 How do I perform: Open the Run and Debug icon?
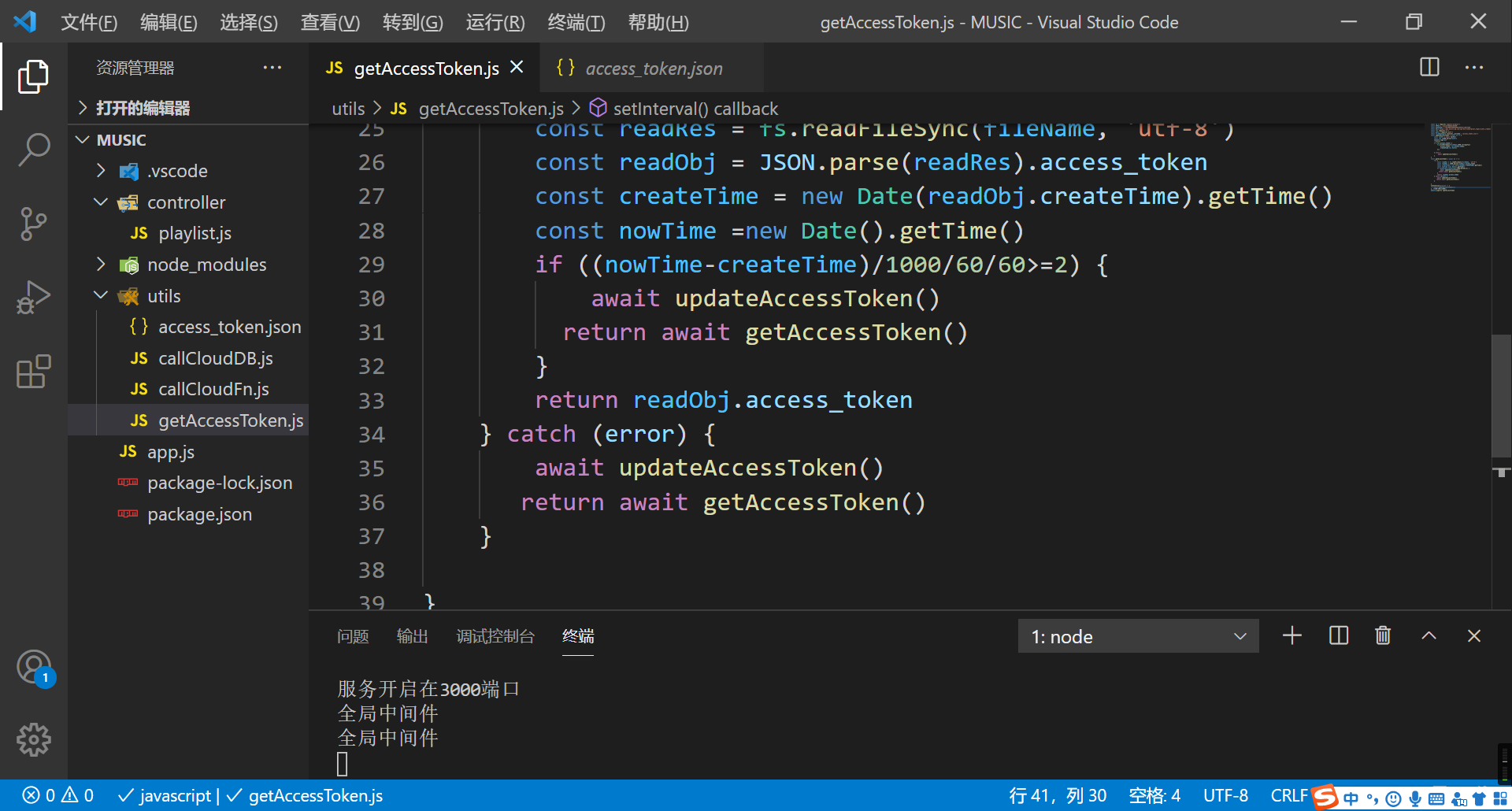pos(33,298)
